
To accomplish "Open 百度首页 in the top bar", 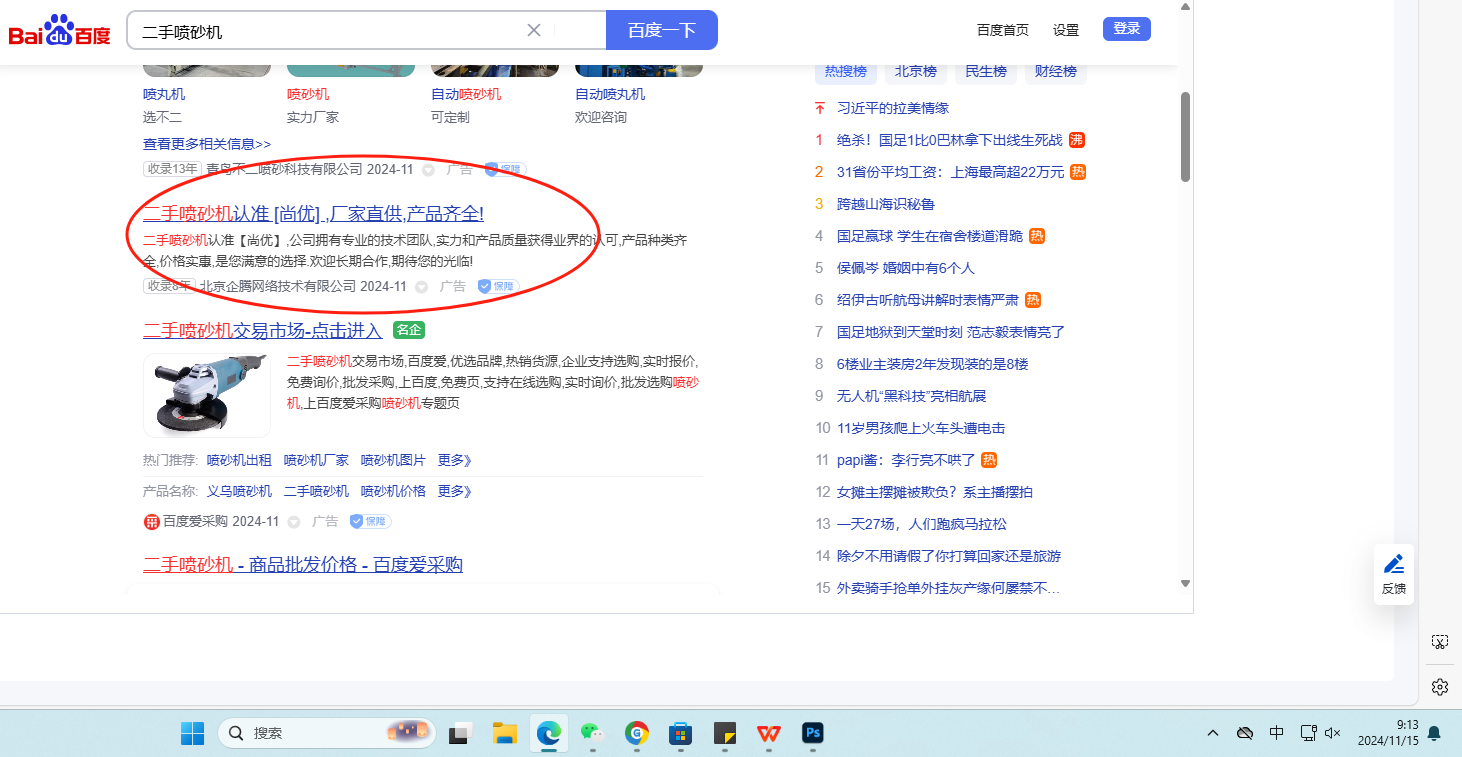I will coord(1003,30).
